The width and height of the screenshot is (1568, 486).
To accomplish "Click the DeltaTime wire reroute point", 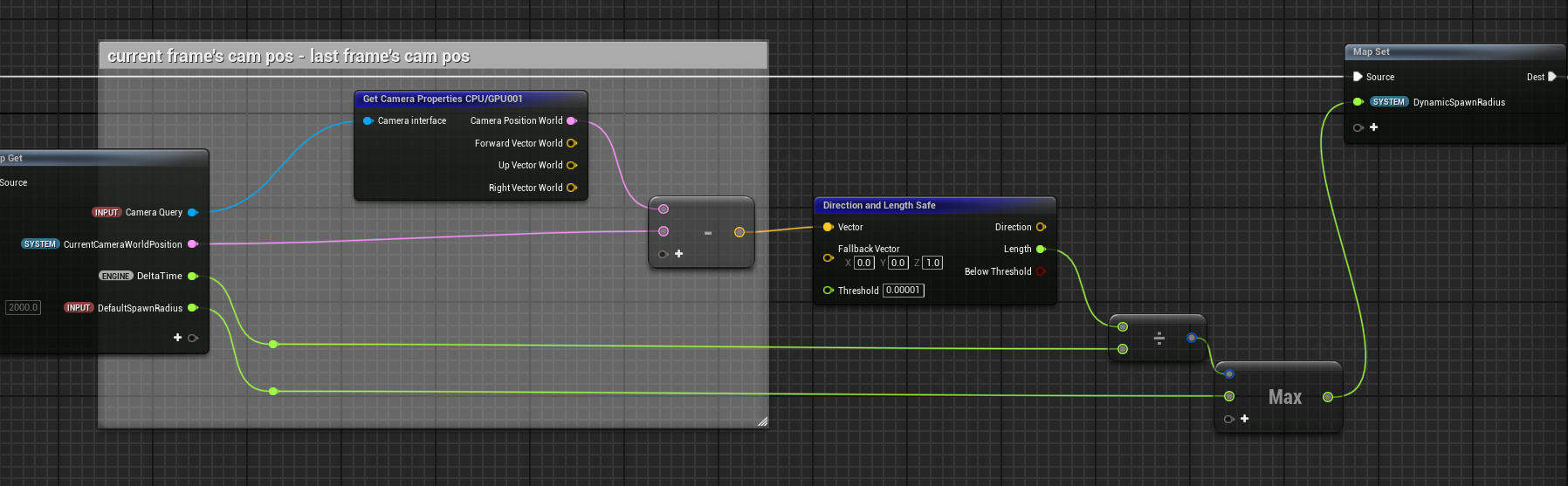I will (x=273, y=345).
